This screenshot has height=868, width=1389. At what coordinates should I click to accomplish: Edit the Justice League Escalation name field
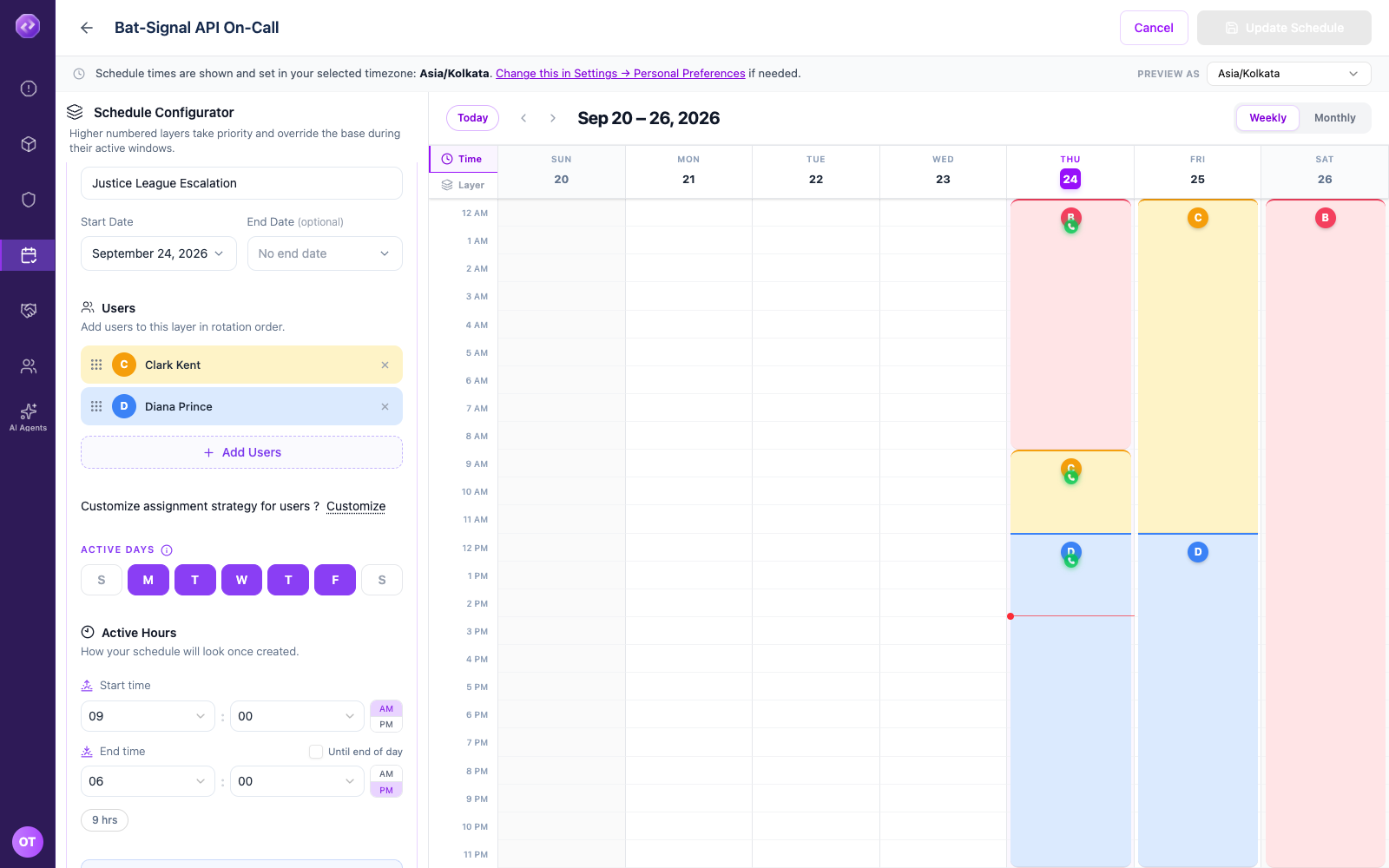coord(241,183)
